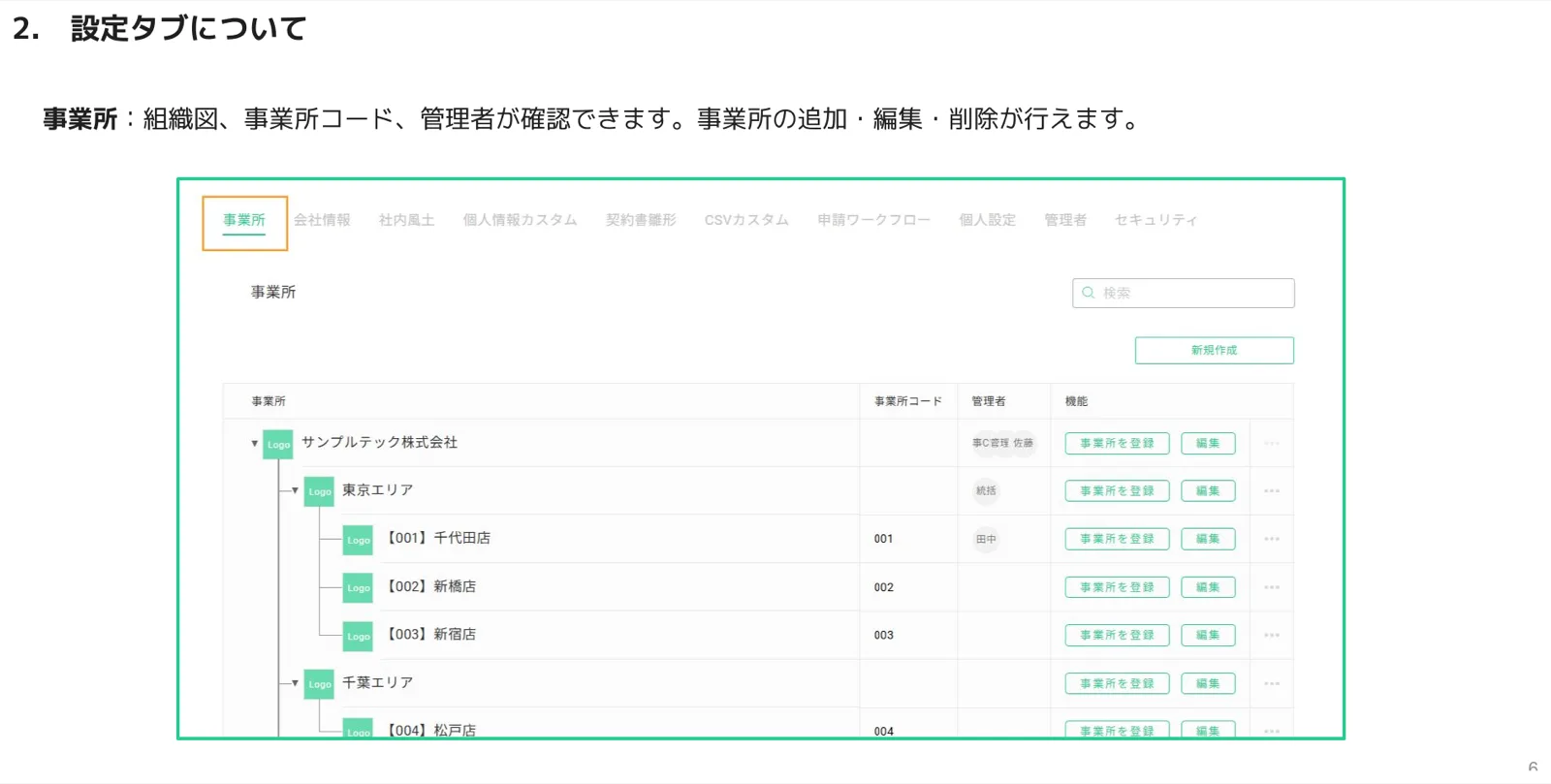The image size is (1551, 784).
Task: Collapse the 千葉エリア tree node
Action: (x=295, y=683)
